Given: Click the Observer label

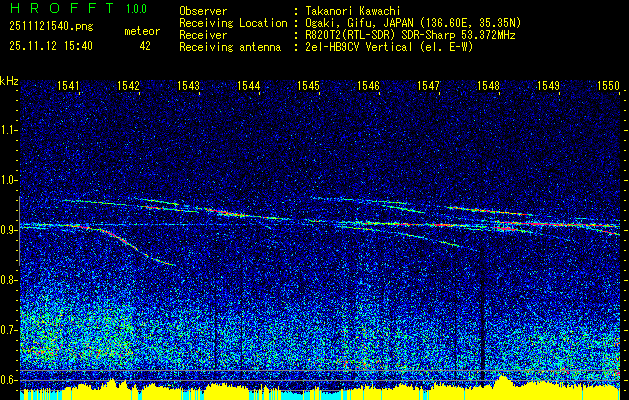Looking at the screenshot, I should [203, 11].
